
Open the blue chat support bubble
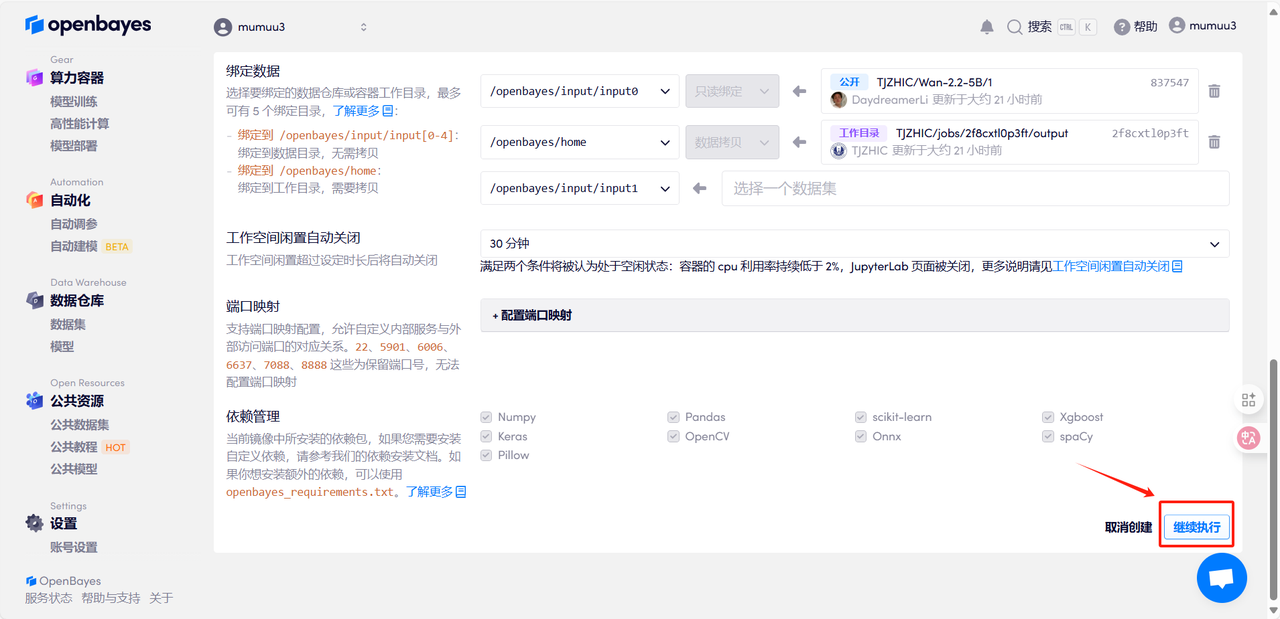pos(1221,577)
